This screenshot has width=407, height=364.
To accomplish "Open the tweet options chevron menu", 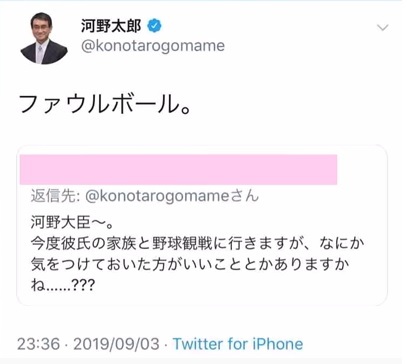I will coord(382,27).
